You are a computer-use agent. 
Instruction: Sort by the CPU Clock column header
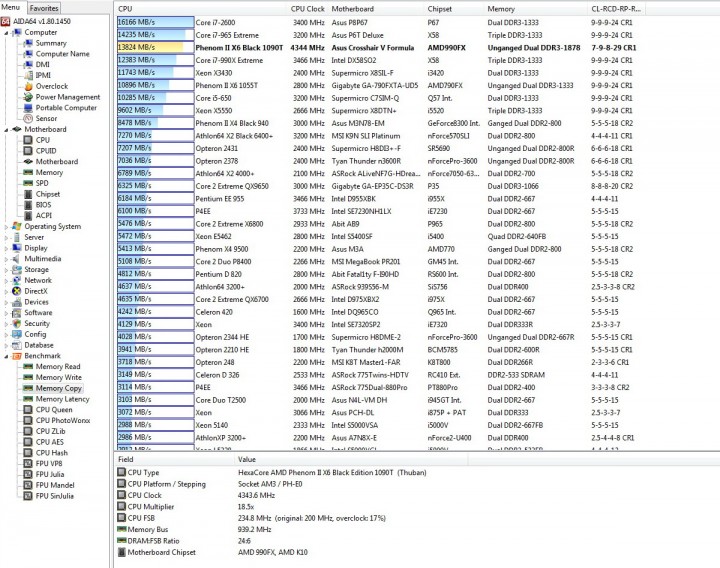point(307,9)
